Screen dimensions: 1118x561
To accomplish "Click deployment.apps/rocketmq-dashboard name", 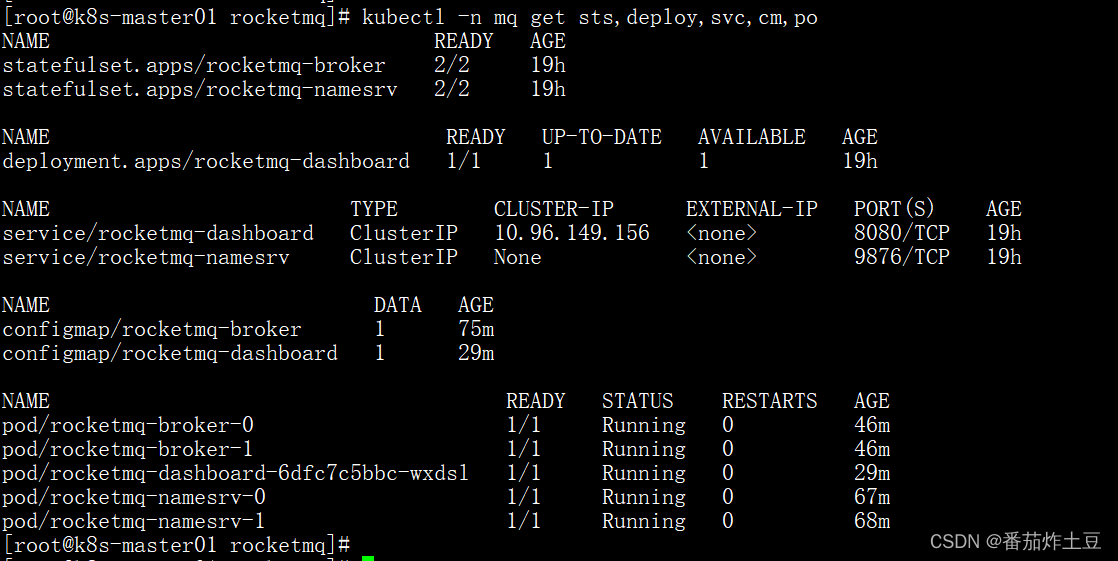I will click(x=205, y=161).
